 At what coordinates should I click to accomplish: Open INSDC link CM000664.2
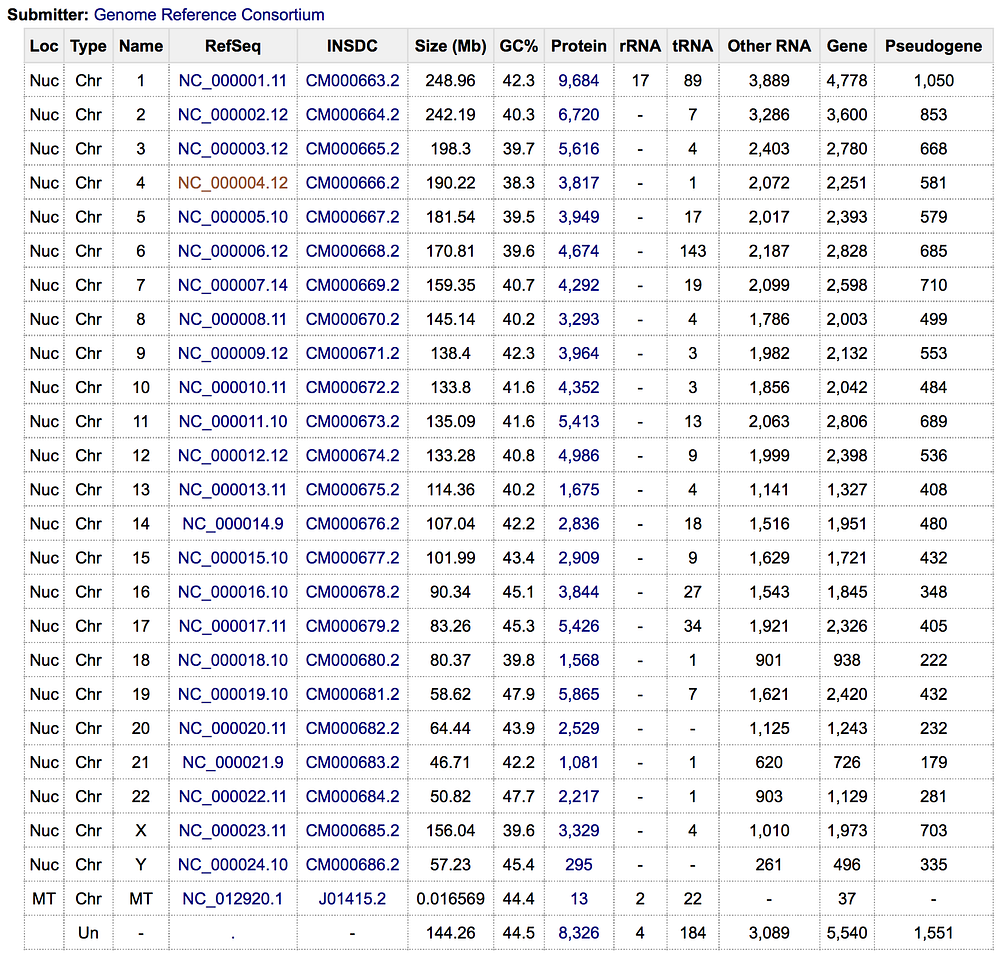(x=353, y=115)
